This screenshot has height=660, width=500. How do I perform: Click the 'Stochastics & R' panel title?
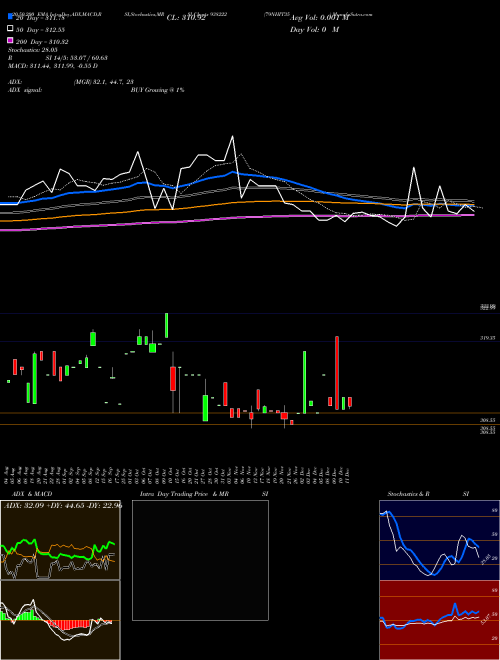409,494
